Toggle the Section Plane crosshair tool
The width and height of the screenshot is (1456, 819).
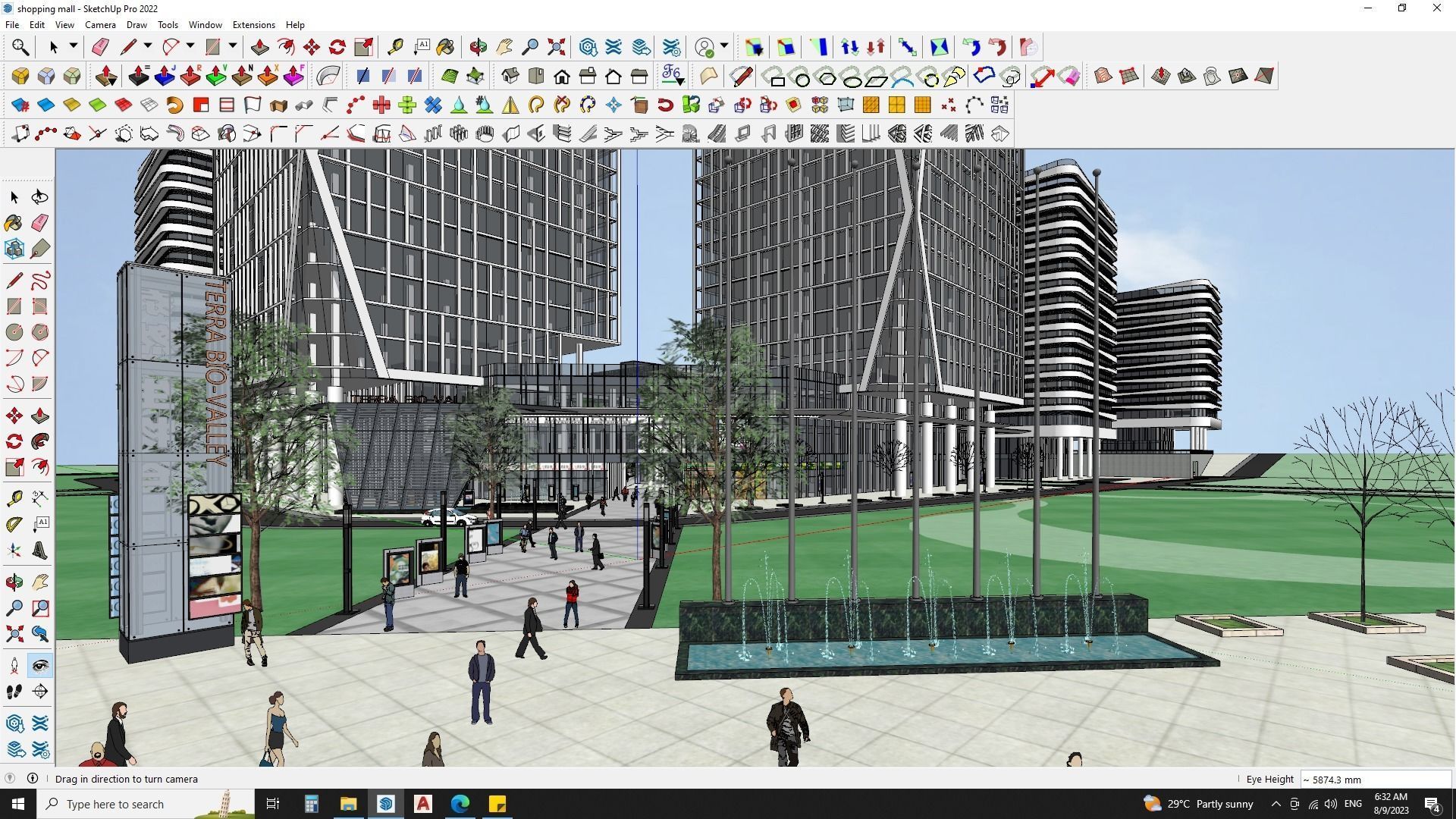40,692
